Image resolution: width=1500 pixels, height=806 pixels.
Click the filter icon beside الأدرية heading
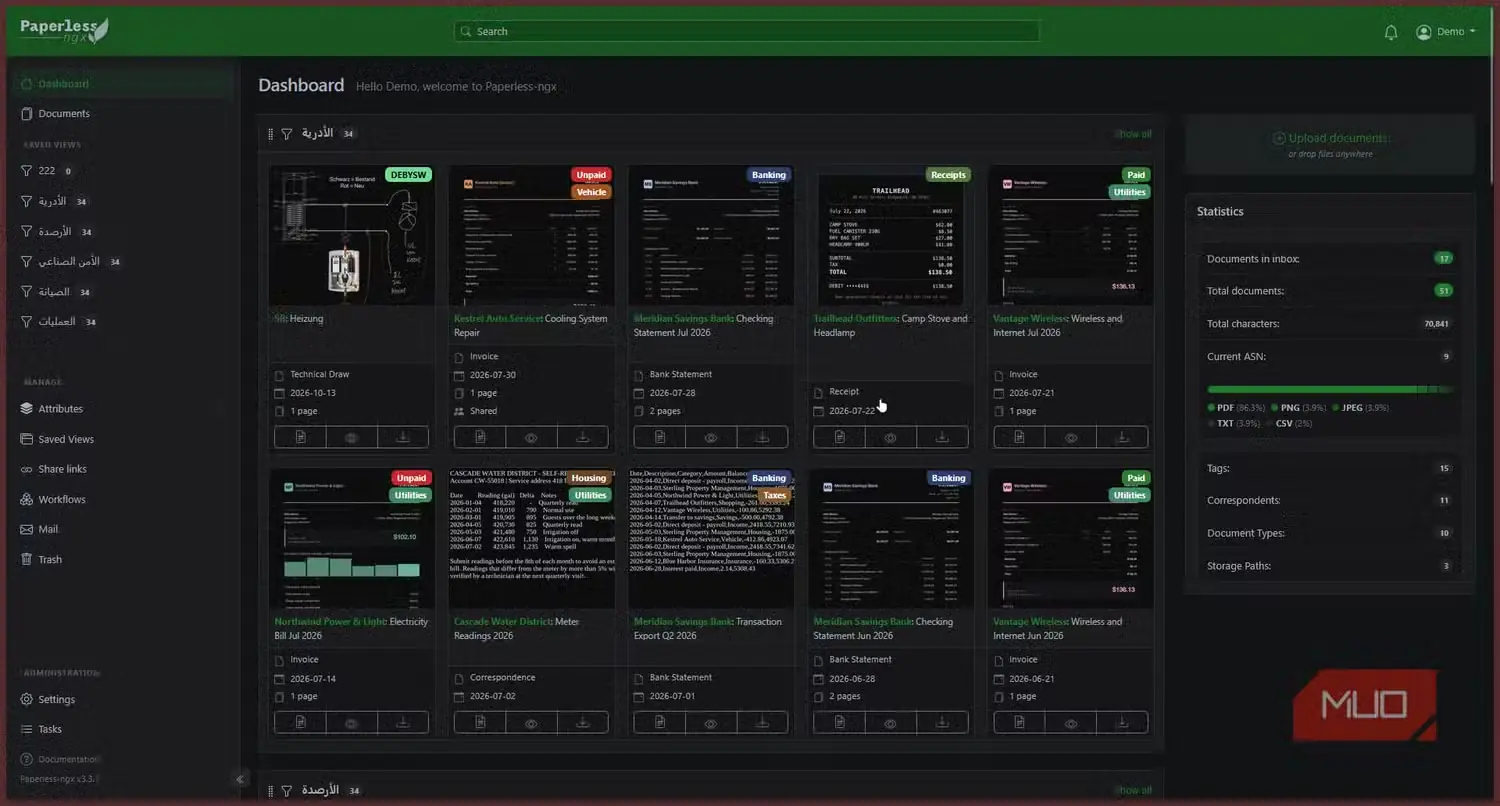tap(287, 134)
